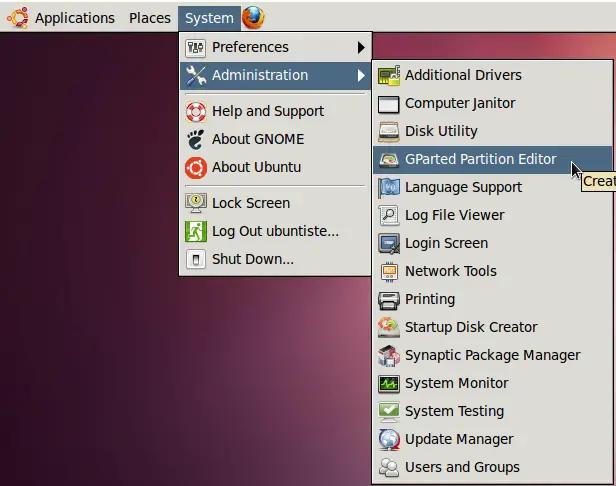Click the Computer Janitor window icon
Image resolution: width=616 pixels, height=486 pixels.
tap(389, 104)
